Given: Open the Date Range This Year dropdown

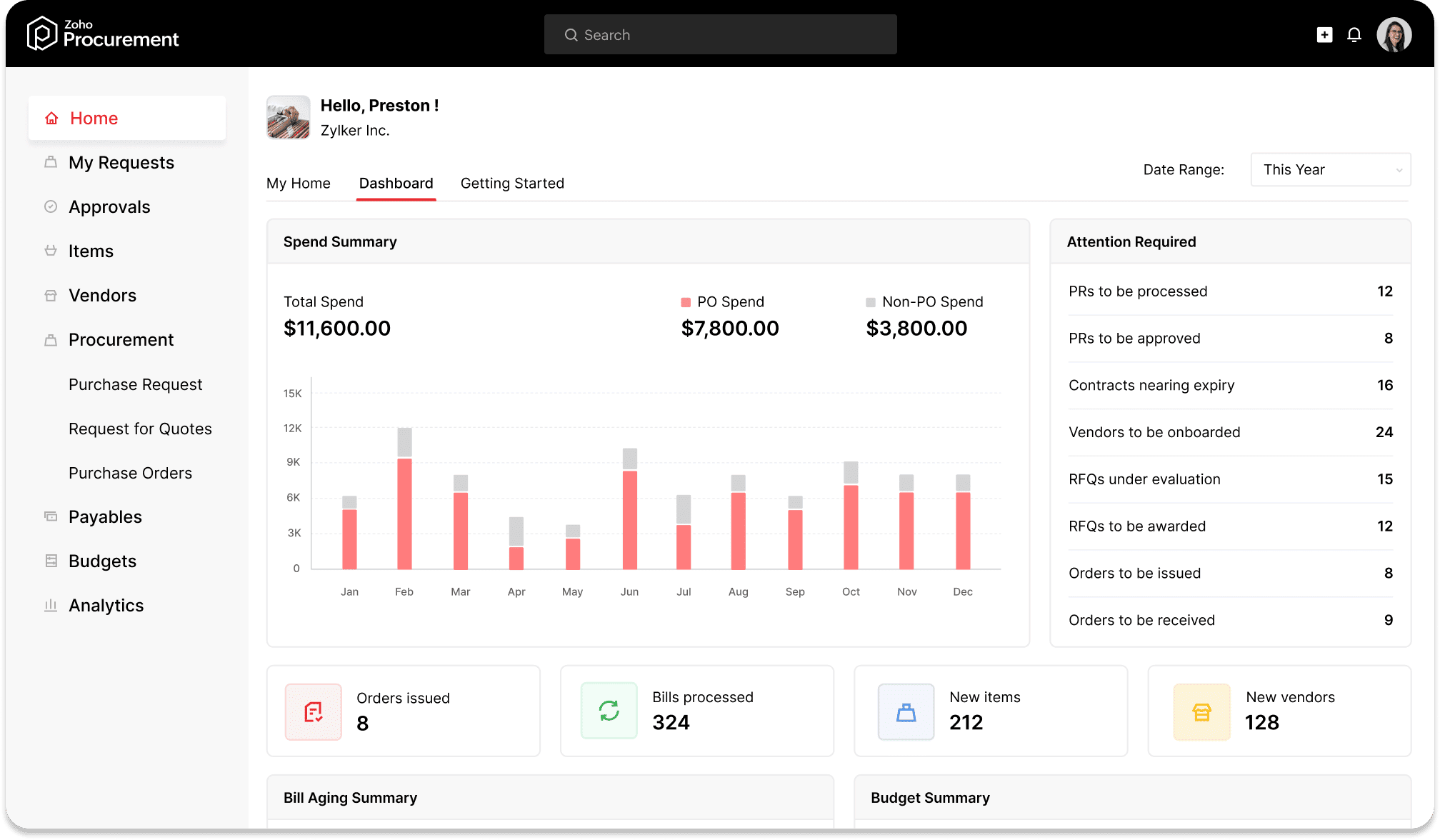Looking at the screenshot, I should coord(1330,169).
